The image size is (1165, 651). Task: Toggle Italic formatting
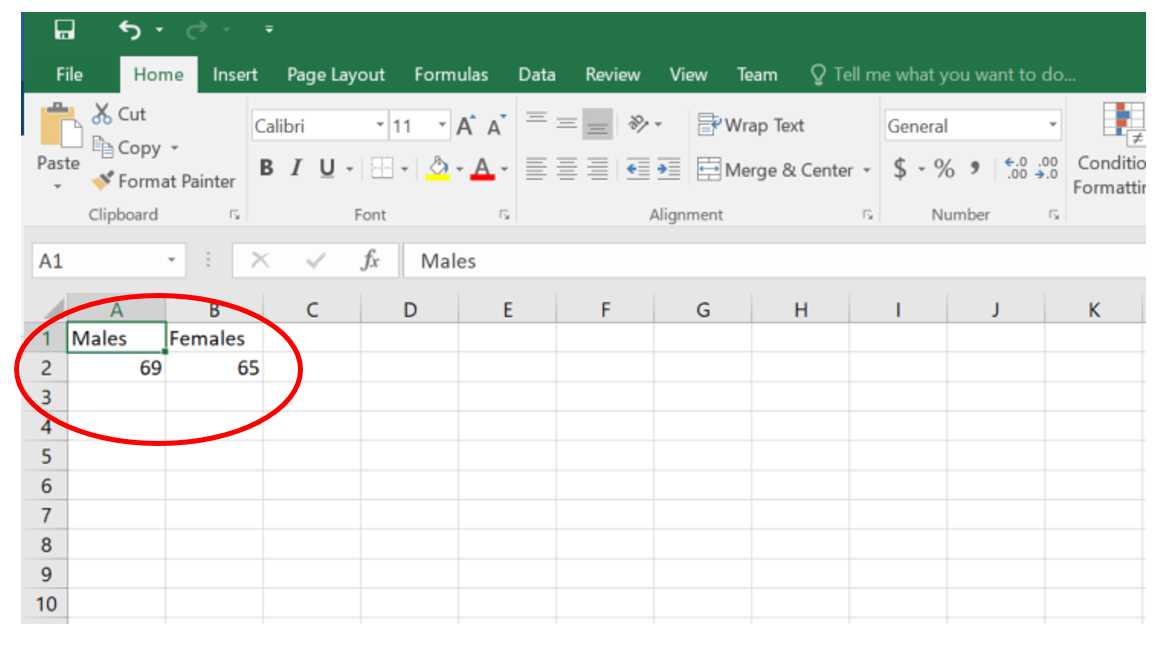296,169
